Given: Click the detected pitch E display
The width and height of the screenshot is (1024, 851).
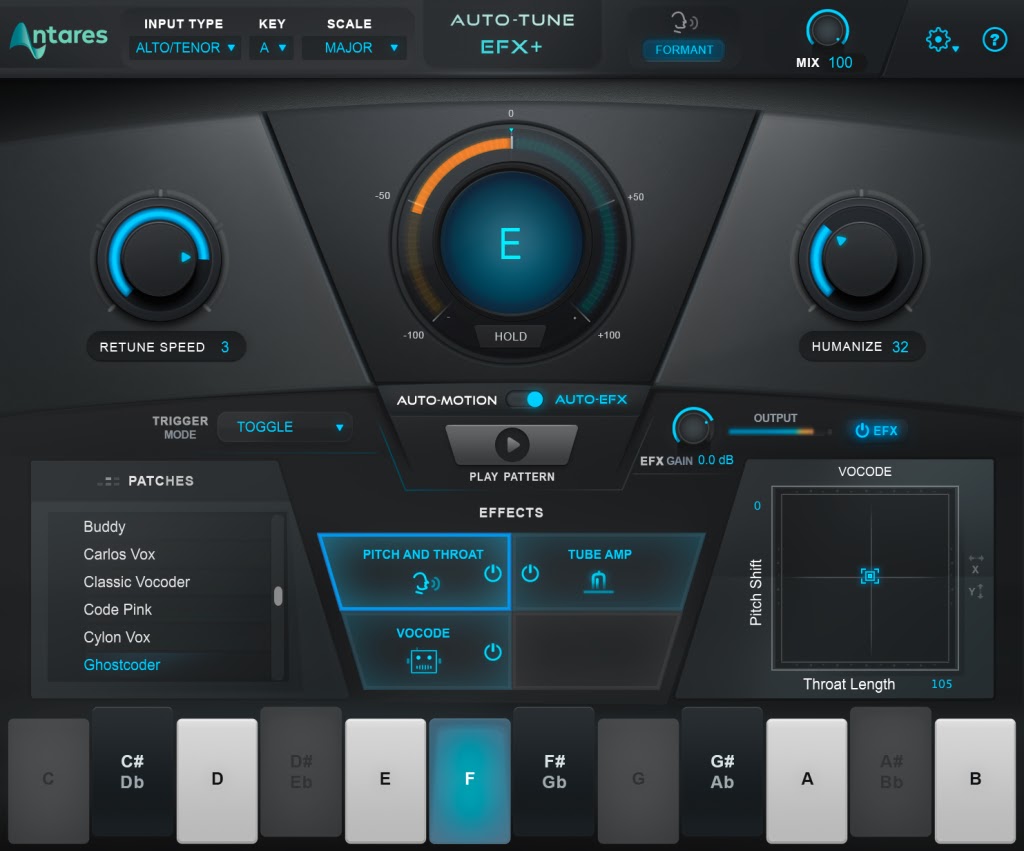Looking at the screenshot, I should 511,244.
